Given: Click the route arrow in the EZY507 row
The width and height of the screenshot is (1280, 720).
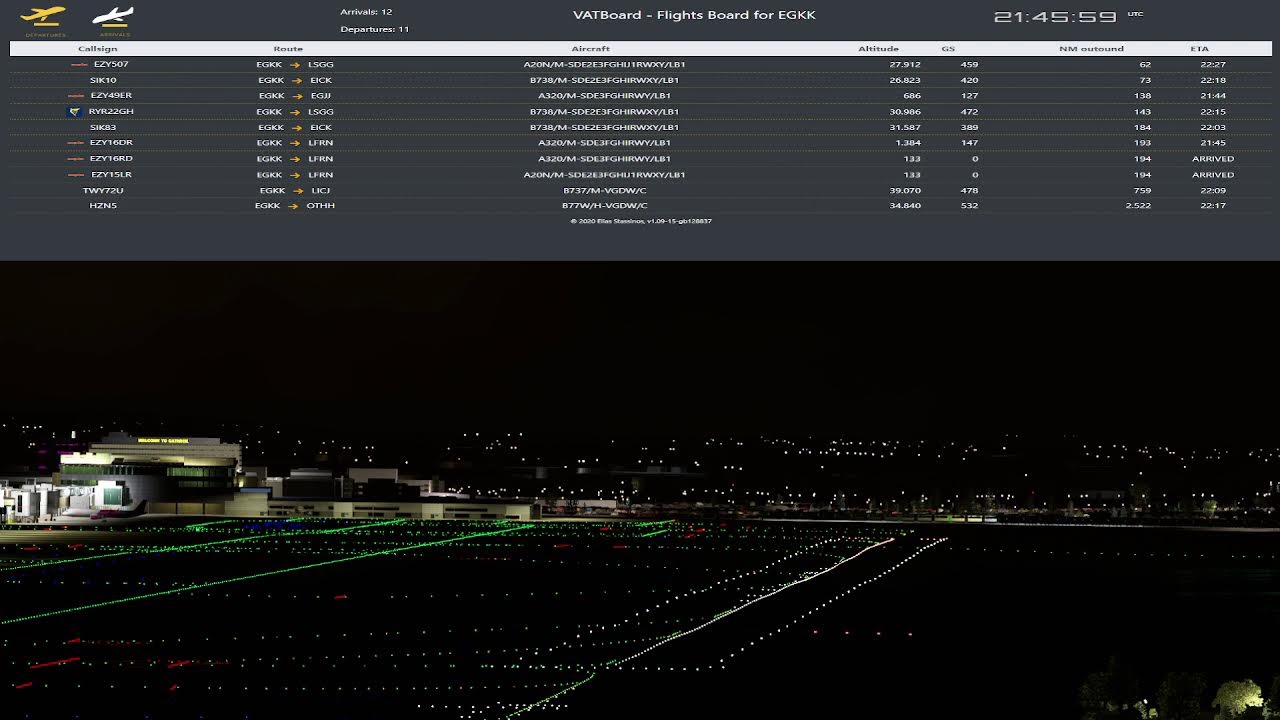Looking at the screenshot, I should tap(296, 64).
